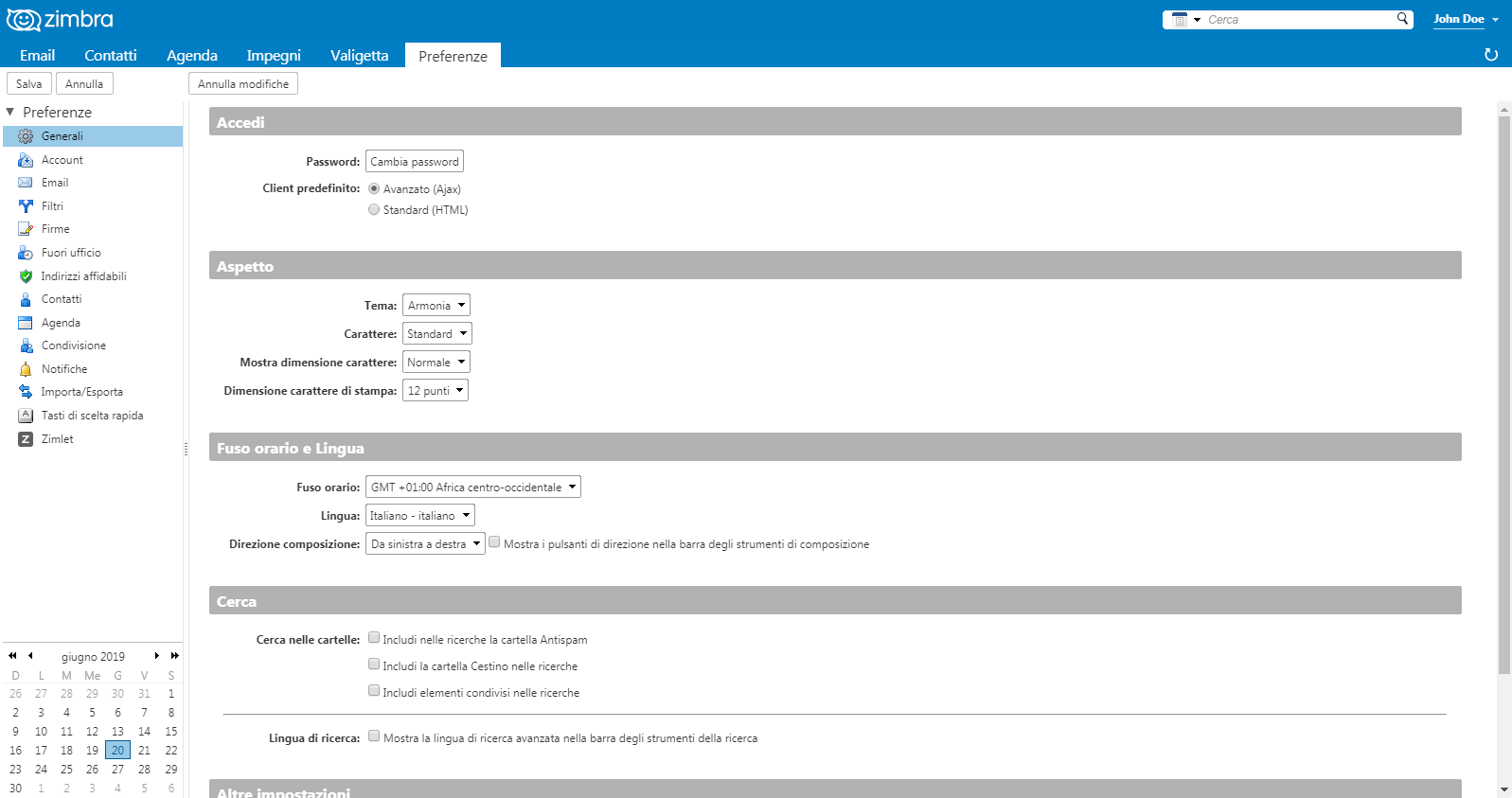Click the Zimbra logo
The image size is (1512, 798).
click(60, 19)
